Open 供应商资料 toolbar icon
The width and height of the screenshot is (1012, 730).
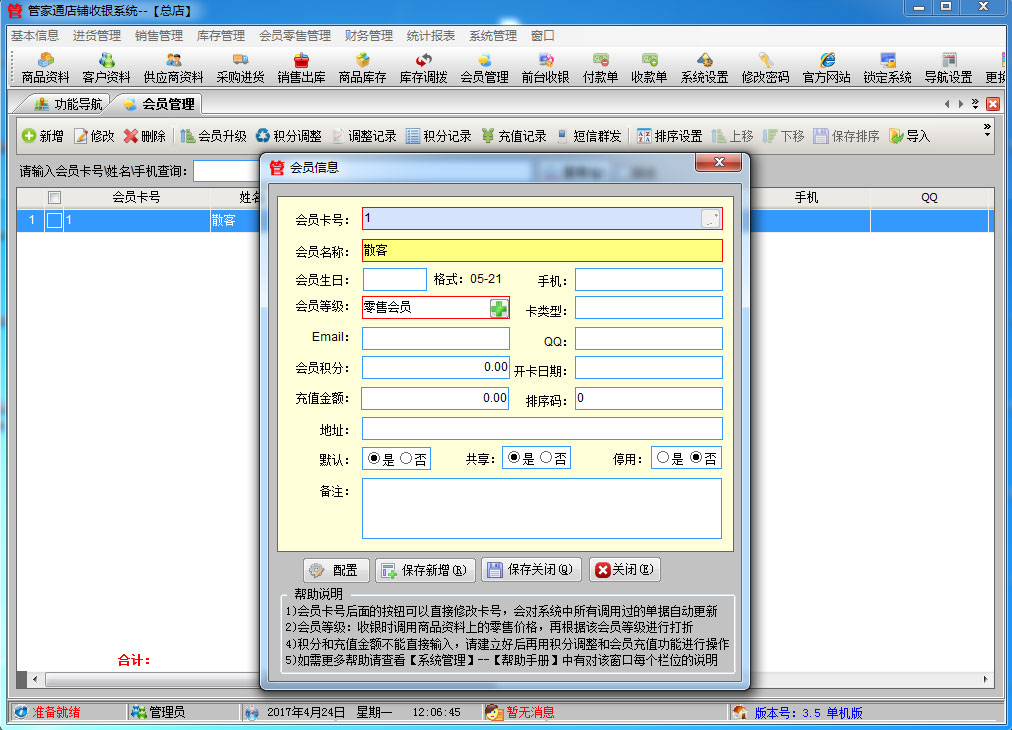(x=173, y=68)
